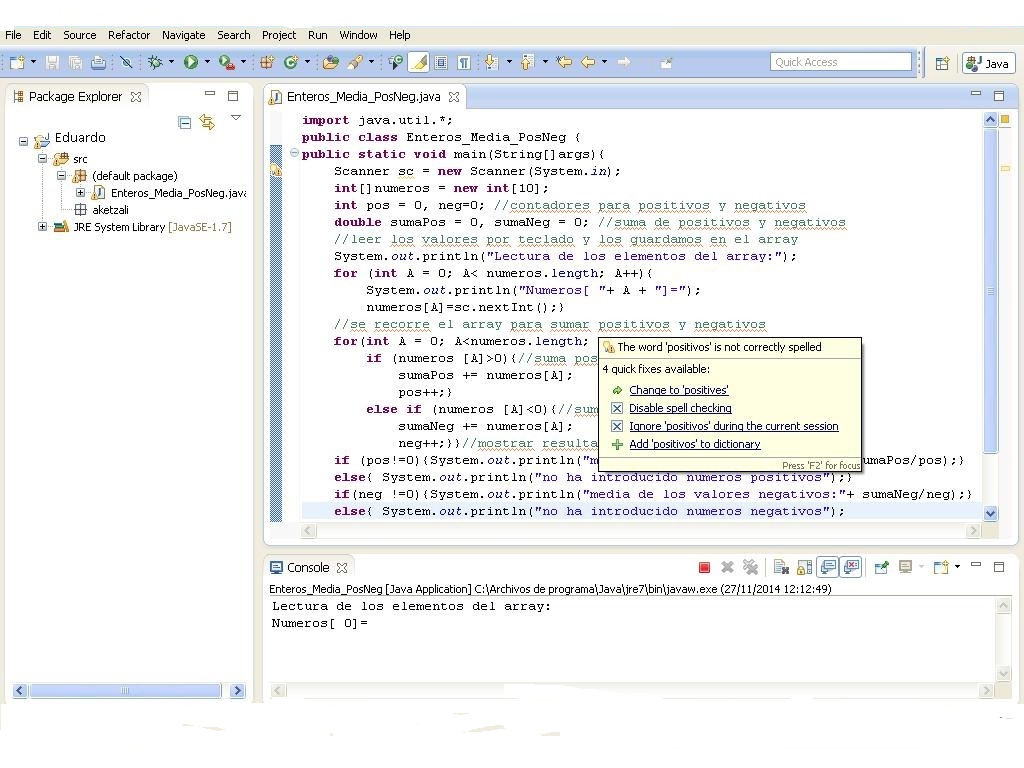Expand the JRE System Library node
This screenshot has height=768, width=1024.
click(x=43, y=227)
